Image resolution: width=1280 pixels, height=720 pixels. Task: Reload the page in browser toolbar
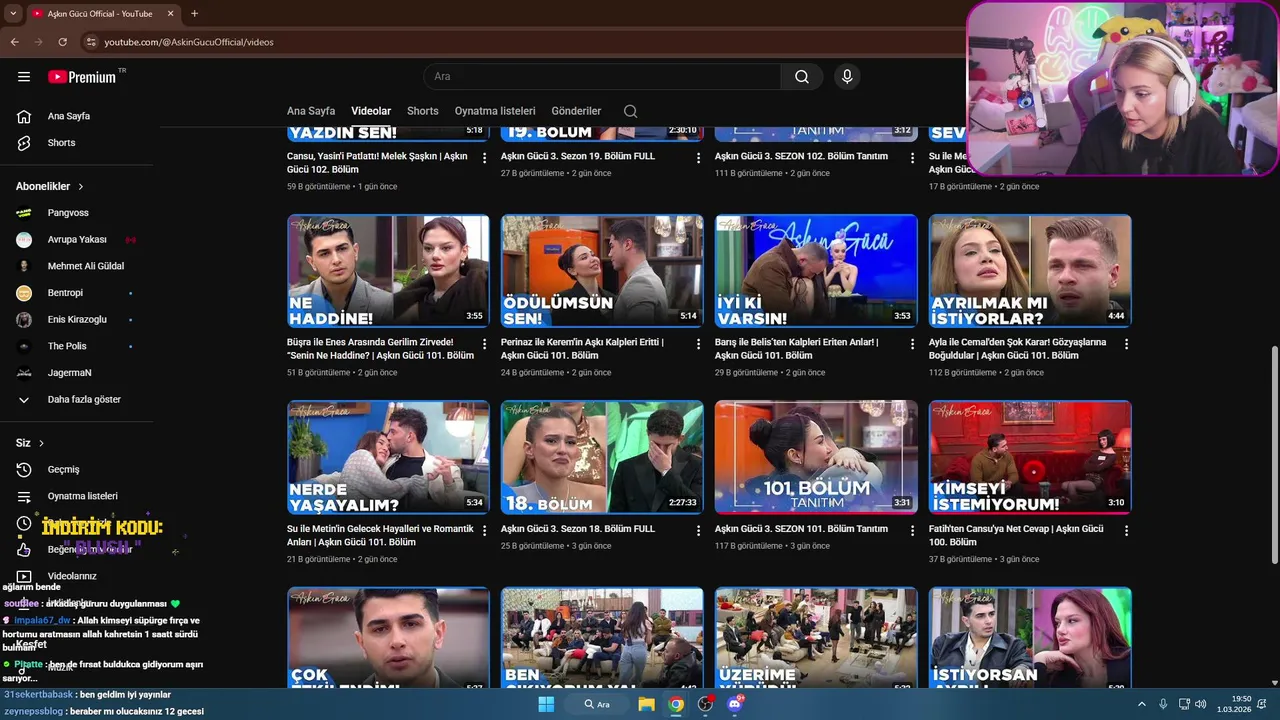click(63, 42)
